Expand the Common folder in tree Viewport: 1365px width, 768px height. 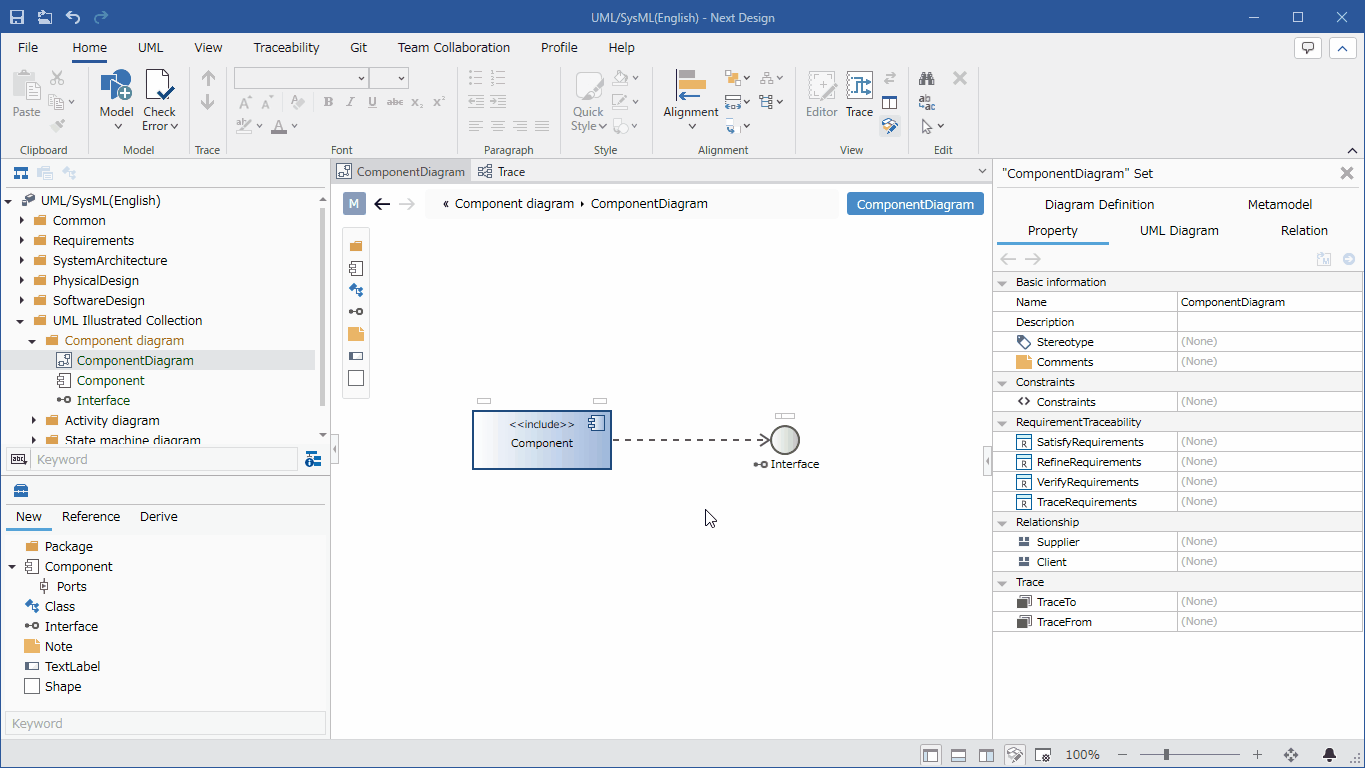(22, 220)
